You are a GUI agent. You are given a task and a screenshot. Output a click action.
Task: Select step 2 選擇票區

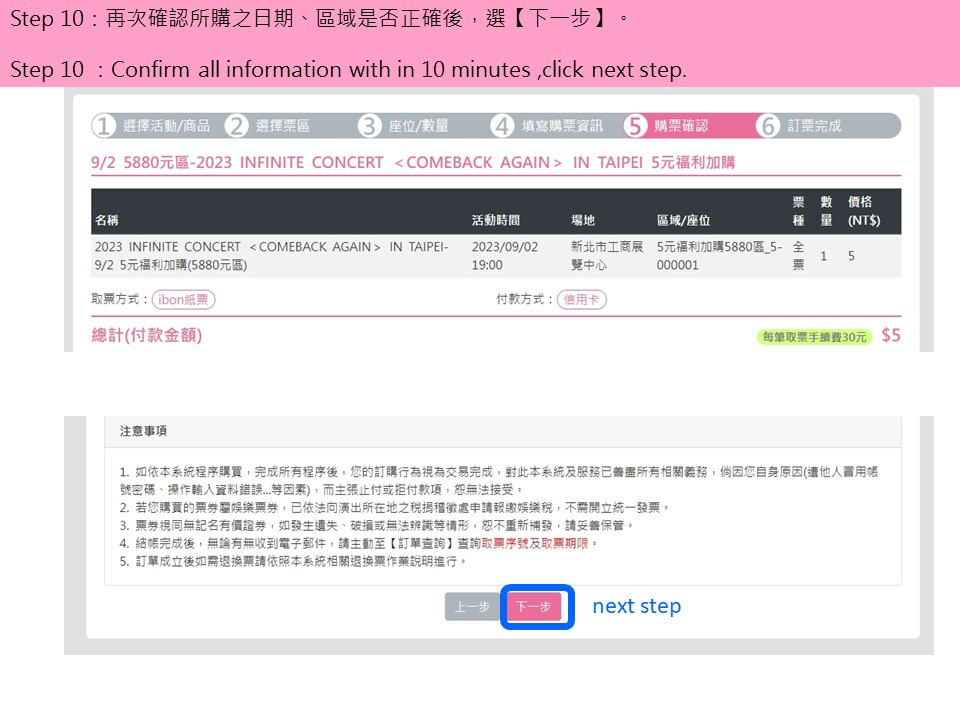click(268, 126)
